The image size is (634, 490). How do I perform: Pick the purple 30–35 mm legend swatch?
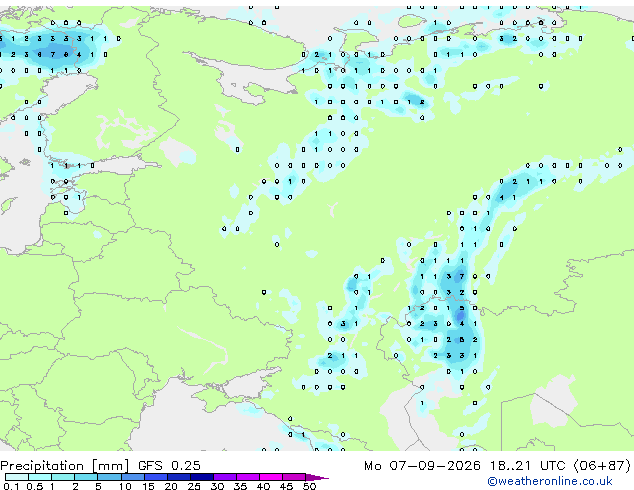click(x=224, y=477)
